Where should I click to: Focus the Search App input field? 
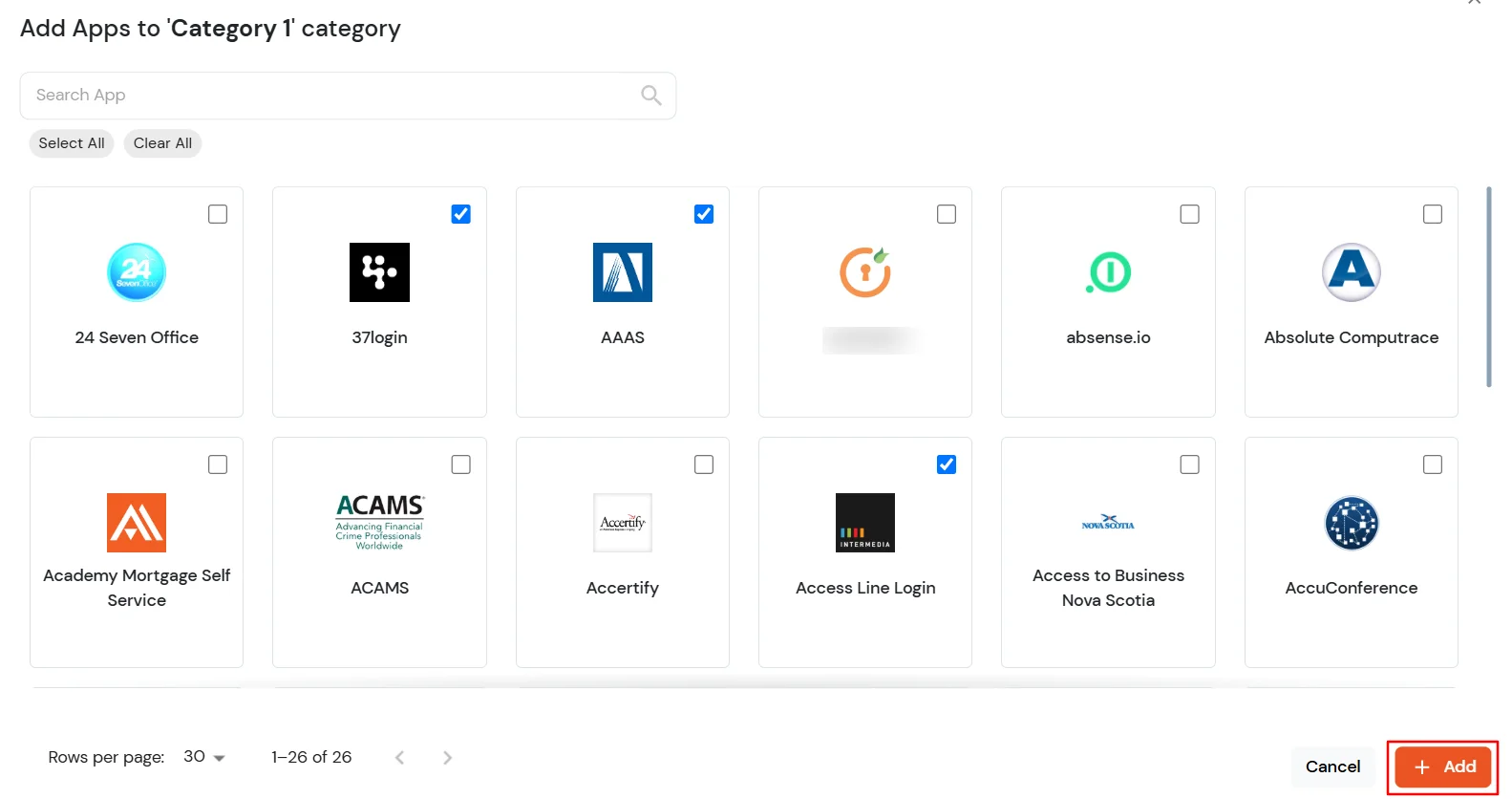pos(348,96)
